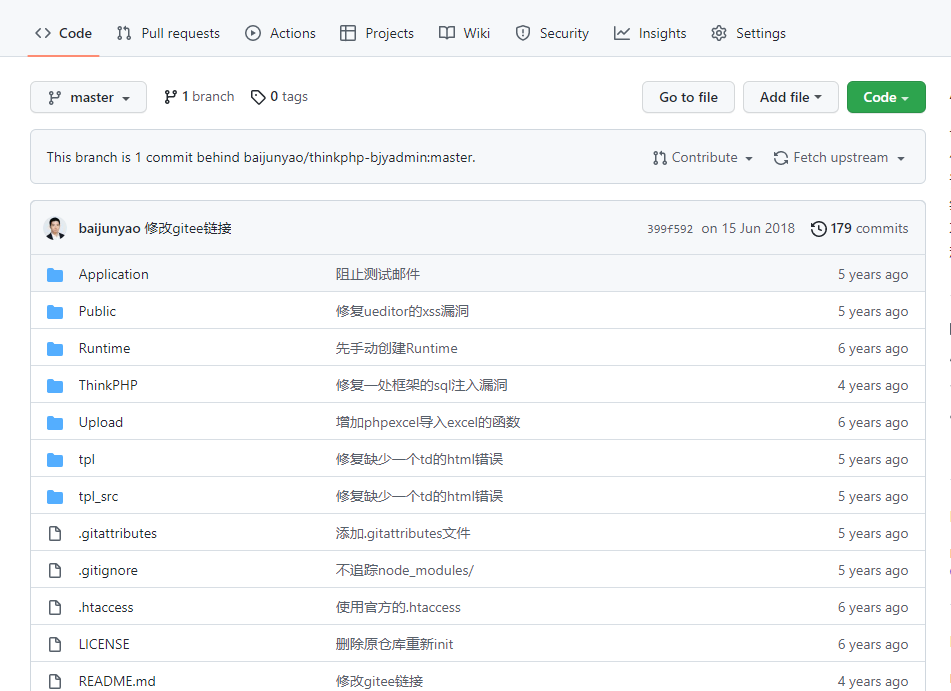Click the Application folder icon

point(55,275)
